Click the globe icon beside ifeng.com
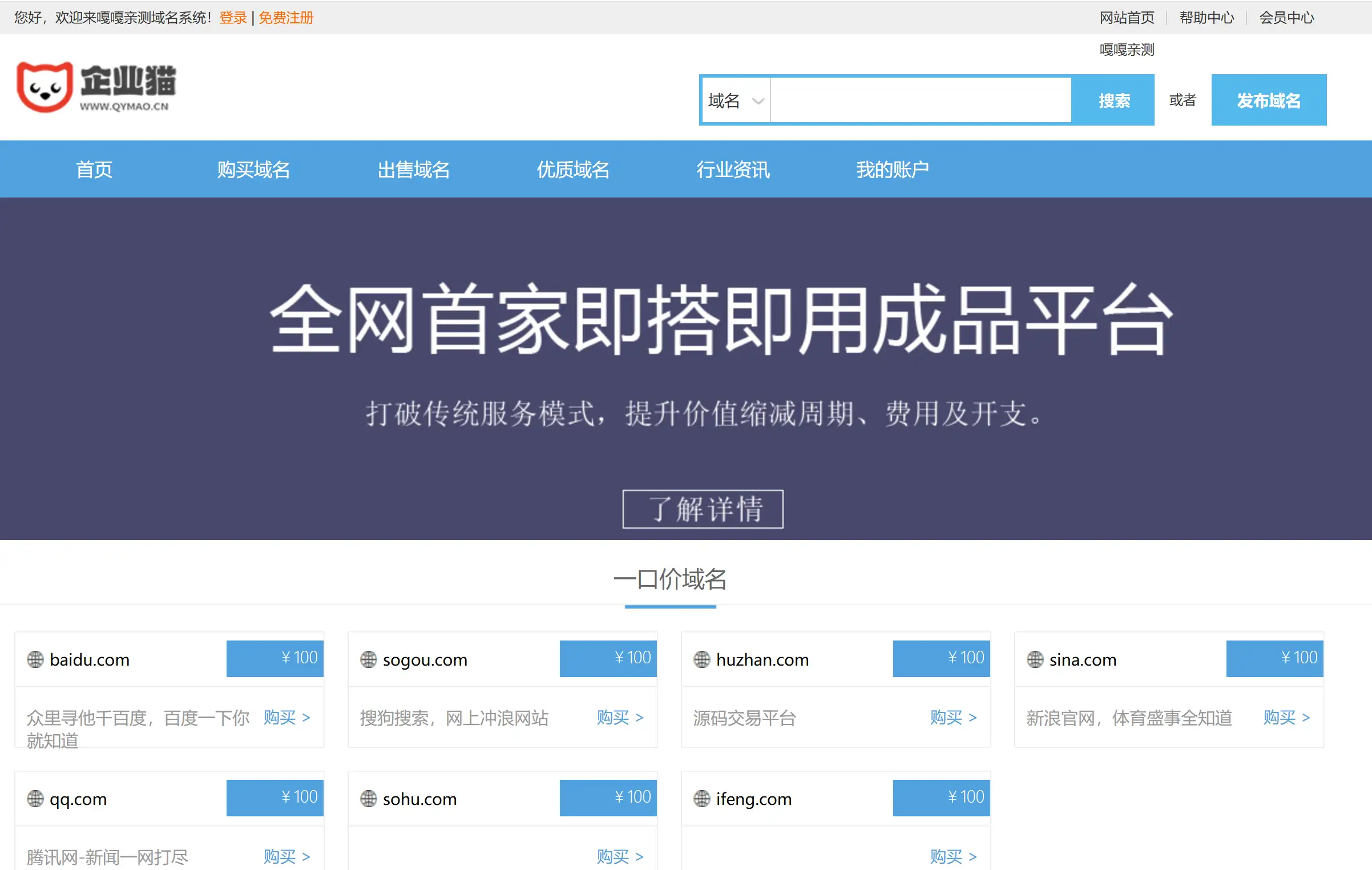Image resolution: width=1372 pixels, height=870 pixels. click(702, 799)
